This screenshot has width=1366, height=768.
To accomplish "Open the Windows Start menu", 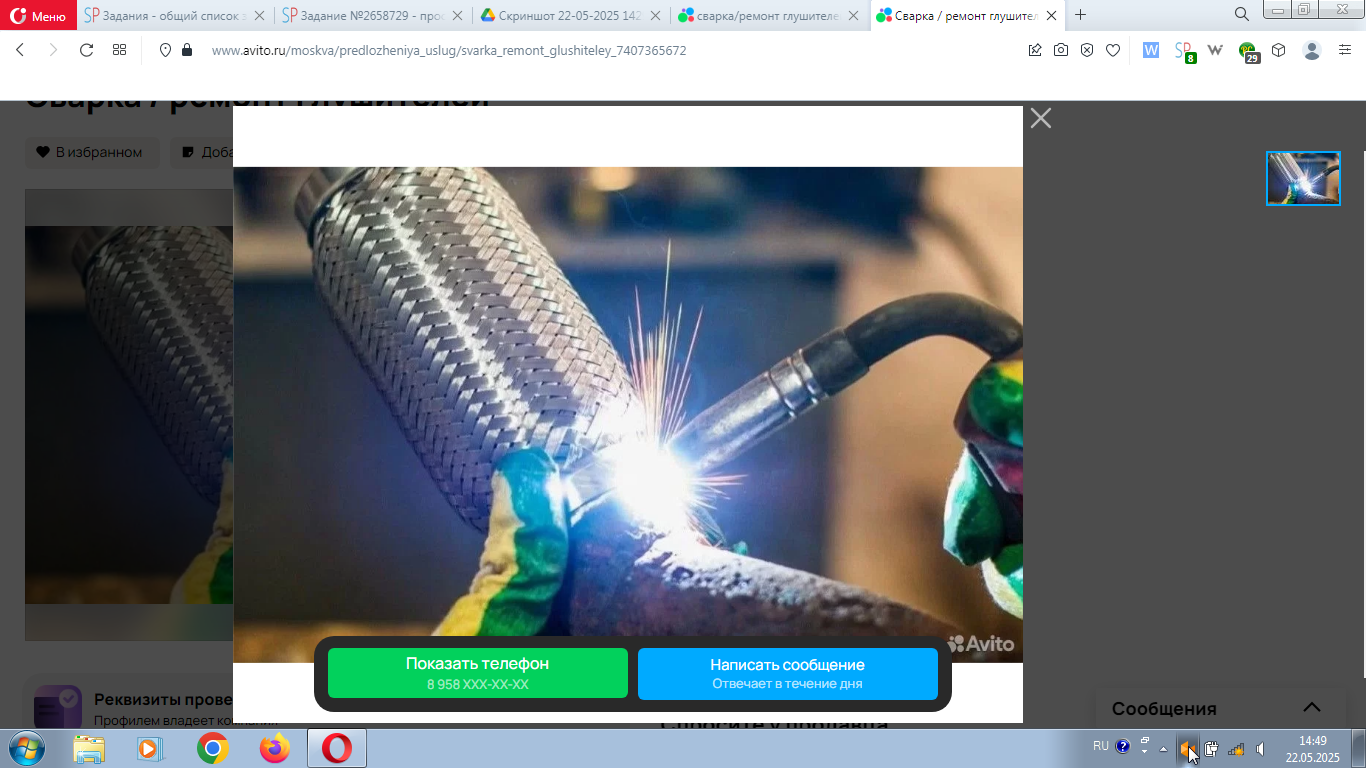I will pyautogui.click(x=26, y=748).
